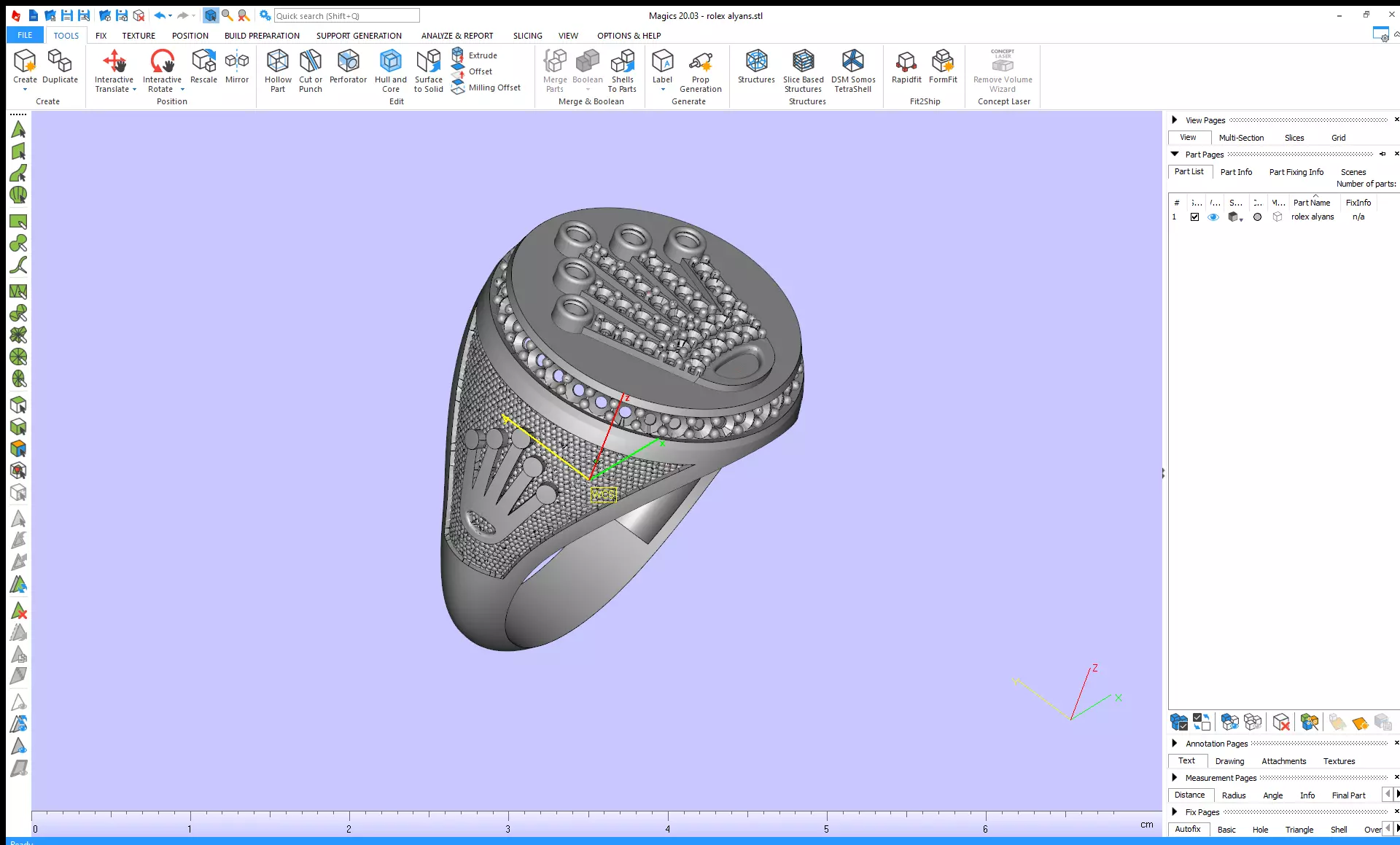Click the unload part icon with red X
Viewport: 1400px width, 845px height.
pyautogui.click(x=139, y=15)
